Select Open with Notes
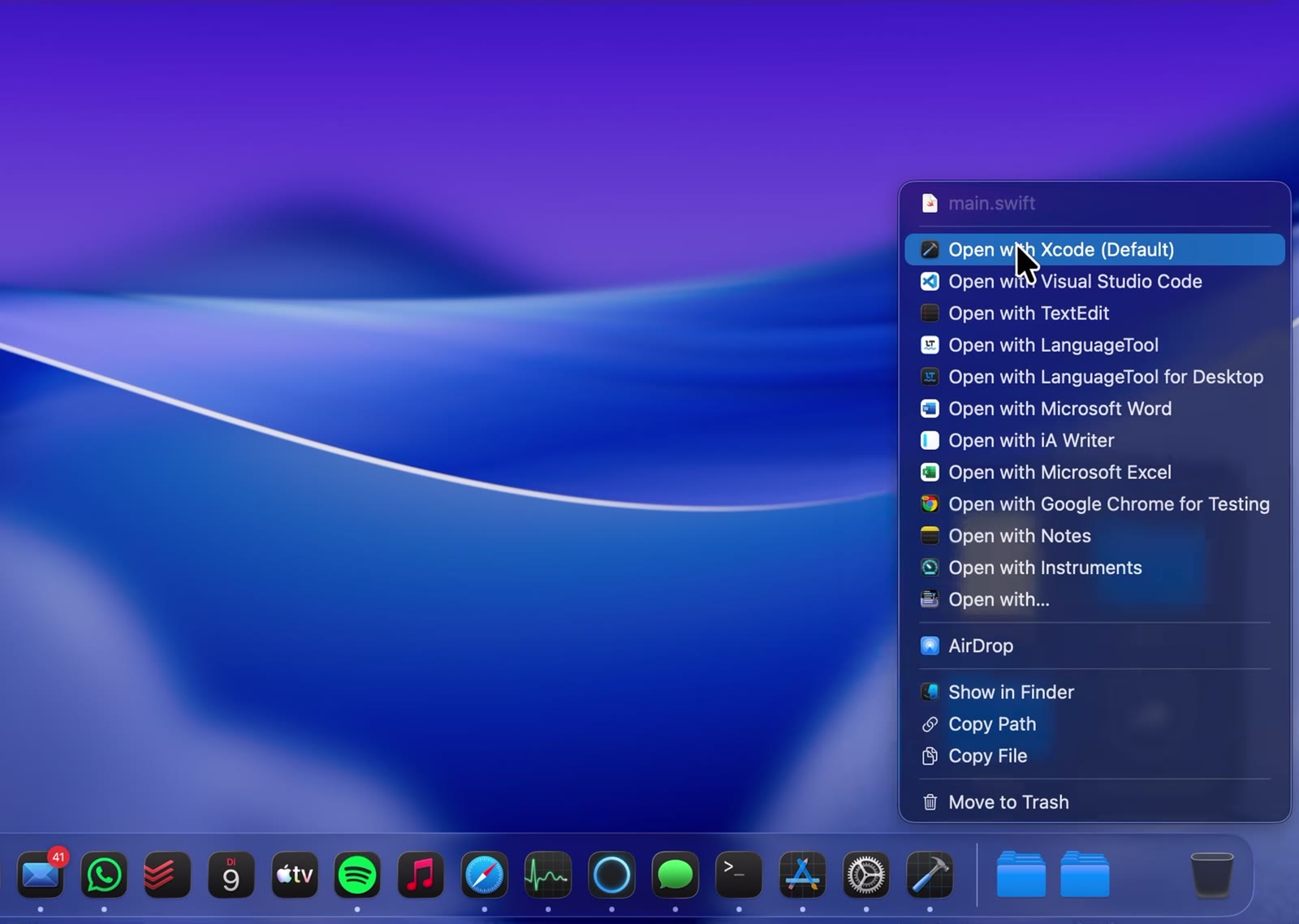 [x=1094, y=536]
